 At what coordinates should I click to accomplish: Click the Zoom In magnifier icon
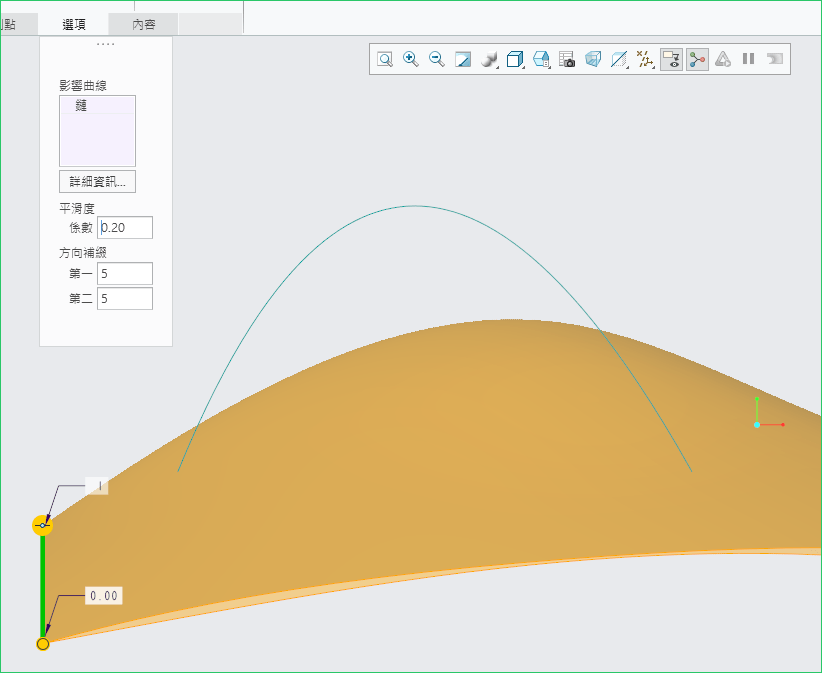click(x=411, y=60)
